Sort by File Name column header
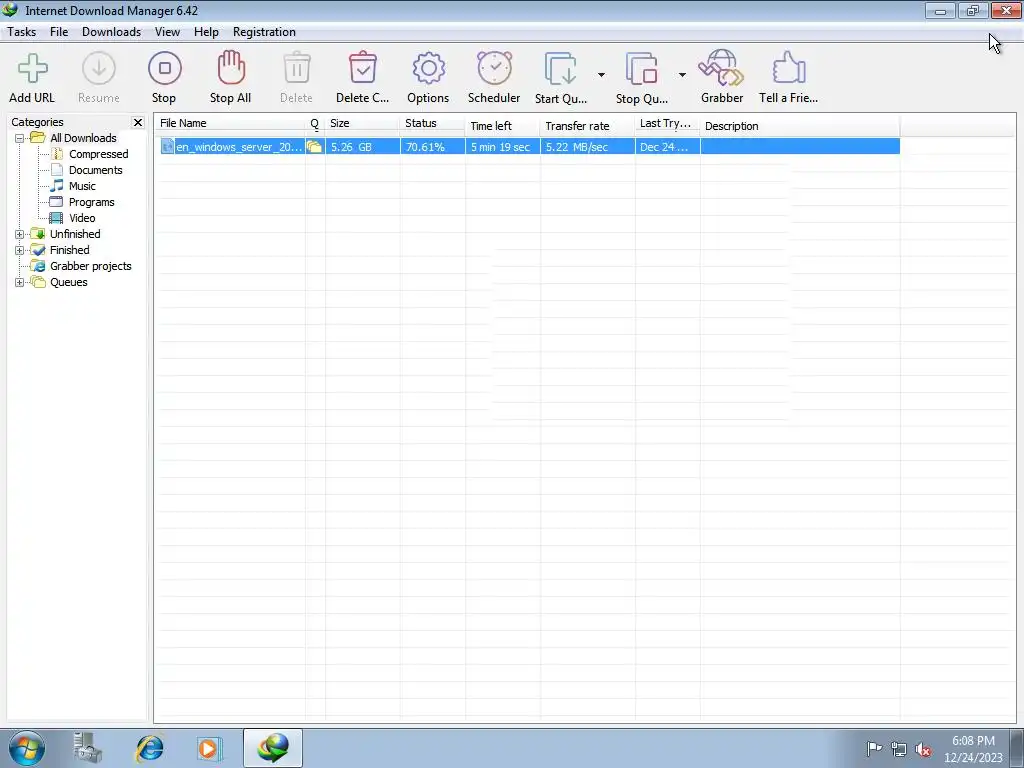Viewport: 1024px width, 768px height. 230,123
